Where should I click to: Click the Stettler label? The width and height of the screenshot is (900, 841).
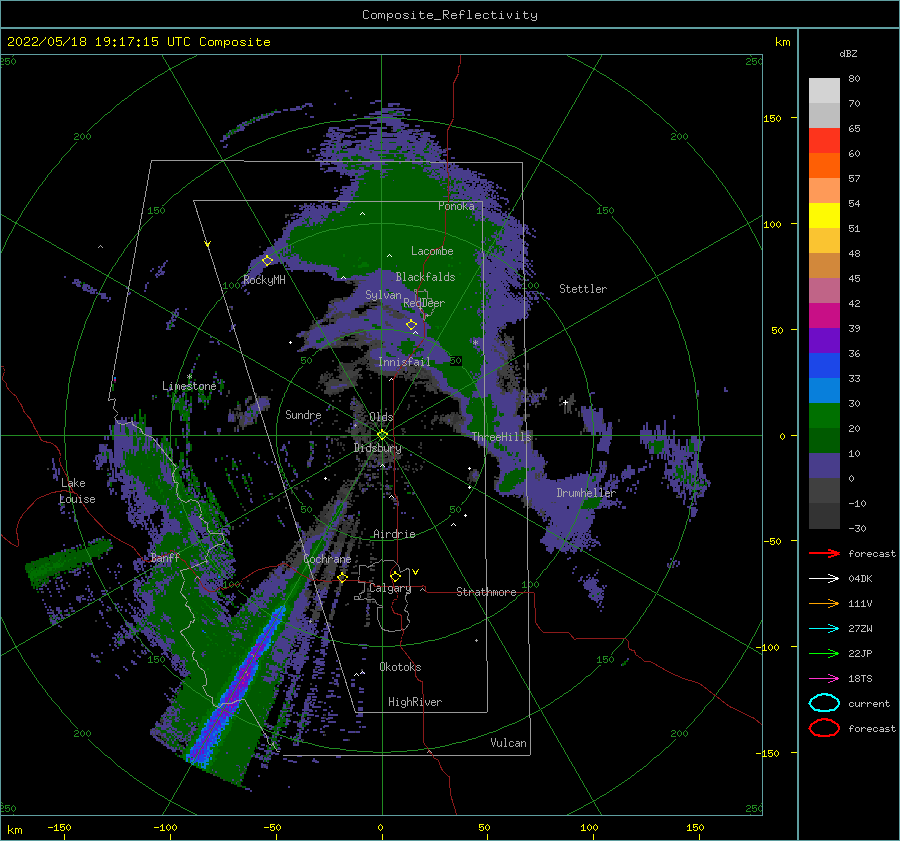[583, 289]
